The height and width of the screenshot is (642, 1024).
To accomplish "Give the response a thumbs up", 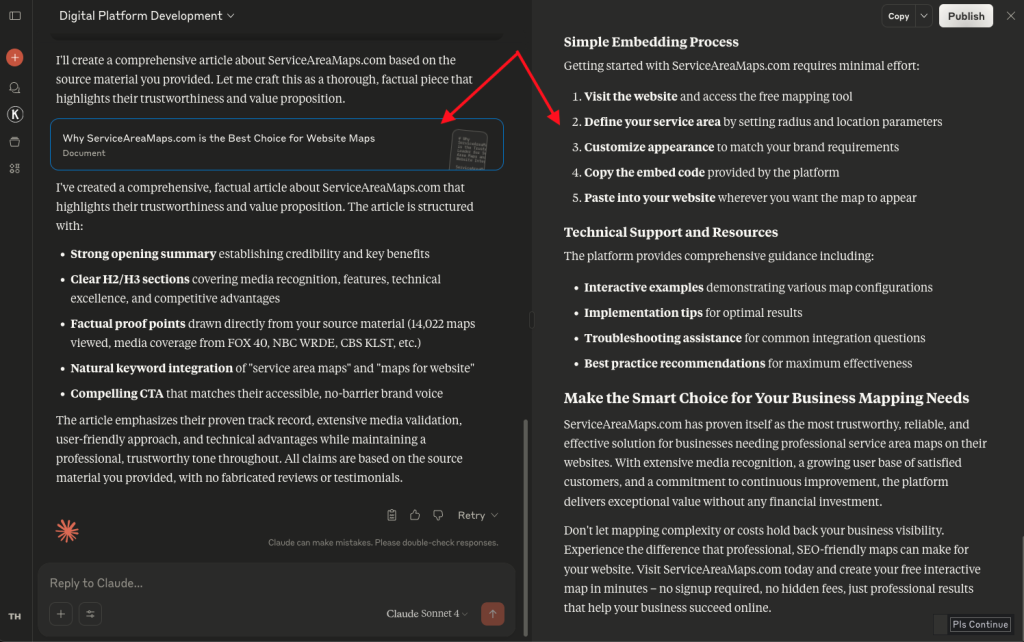I will (415, 515).
